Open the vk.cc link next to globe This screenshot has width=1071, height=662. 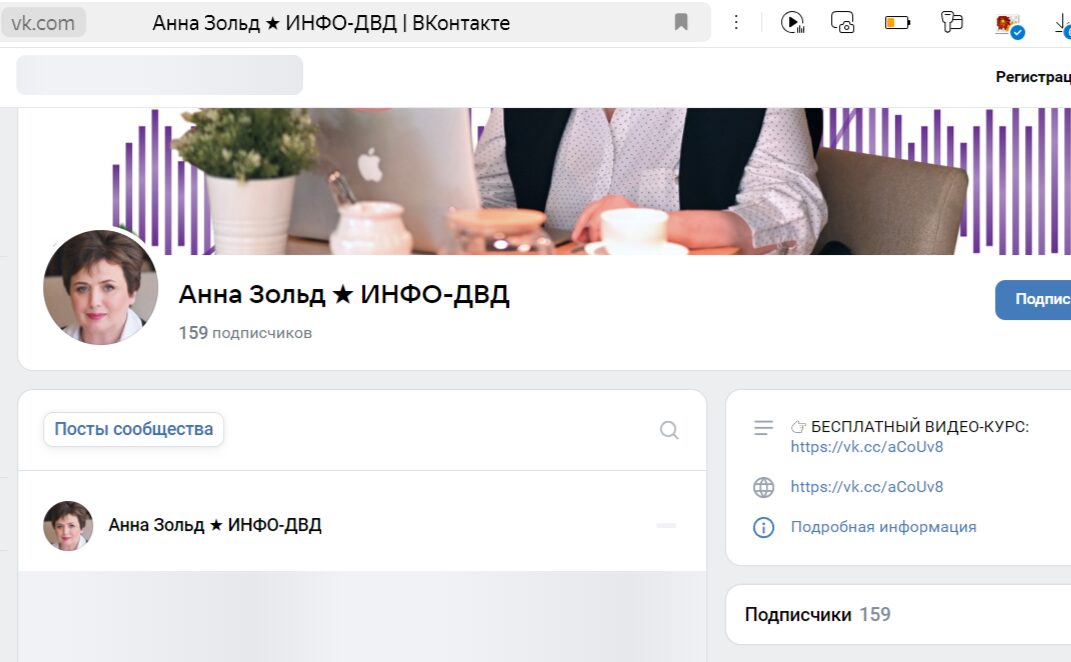pyautogui.click(x=867, y=487)
